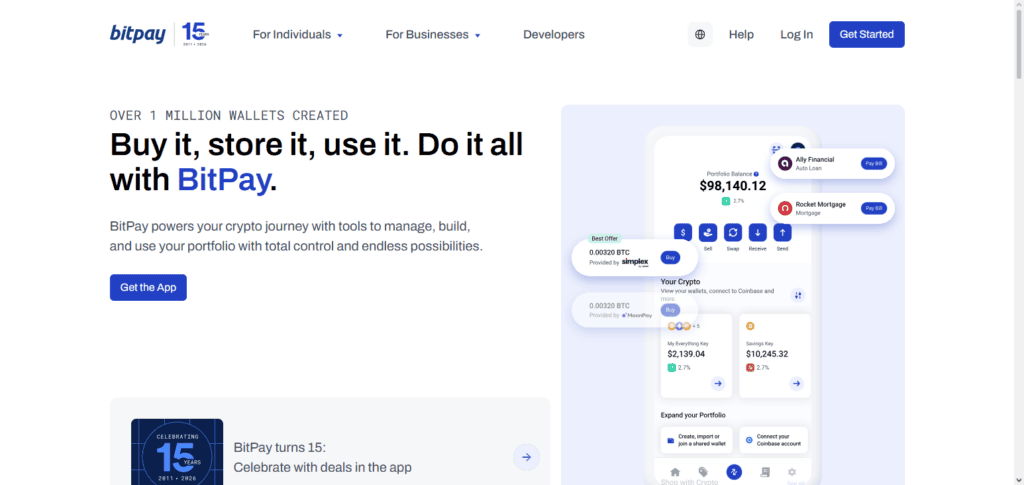Tap the Send up-arrow icon

click(x=782, y=232)
